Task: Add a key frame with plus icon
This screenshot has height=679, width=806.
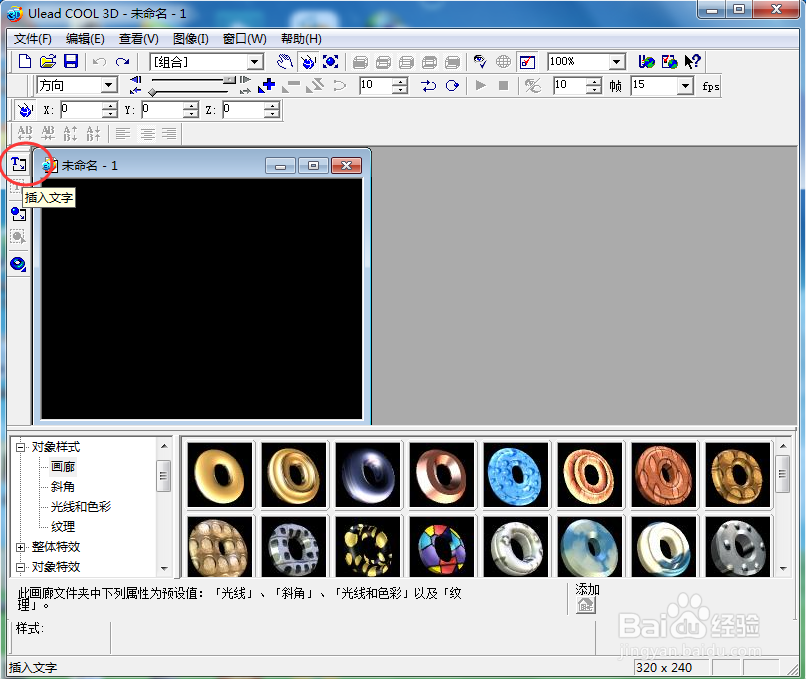Action: click(267, 85)
